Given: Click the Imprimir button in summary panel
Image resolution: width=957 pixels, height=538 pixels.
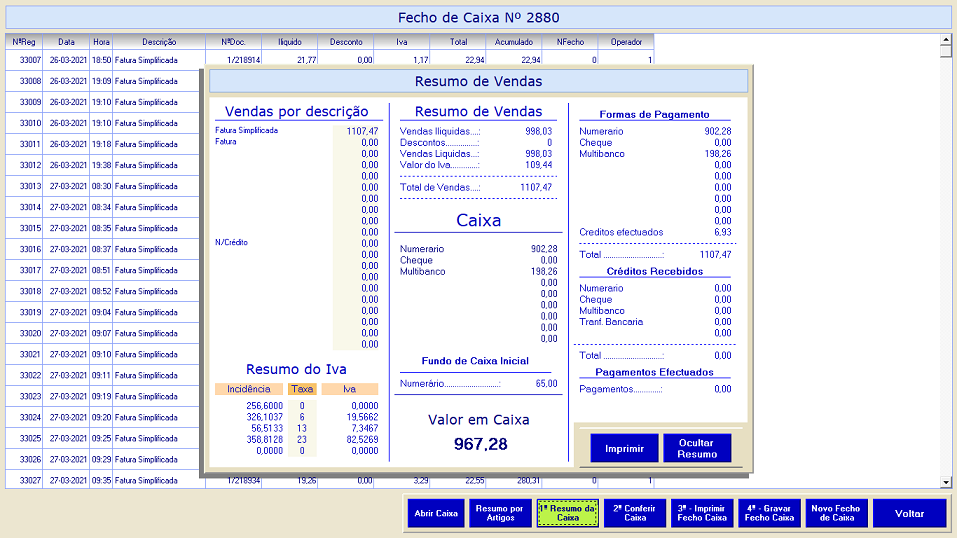Looking at the screenshot, I should click(624, 448).
